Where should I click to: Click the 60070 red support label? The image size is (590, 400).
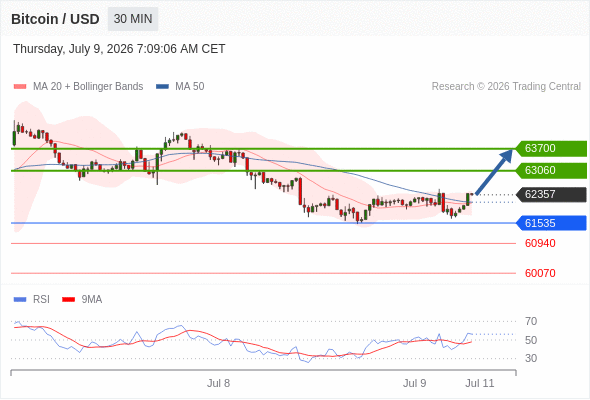coord(540,273)
